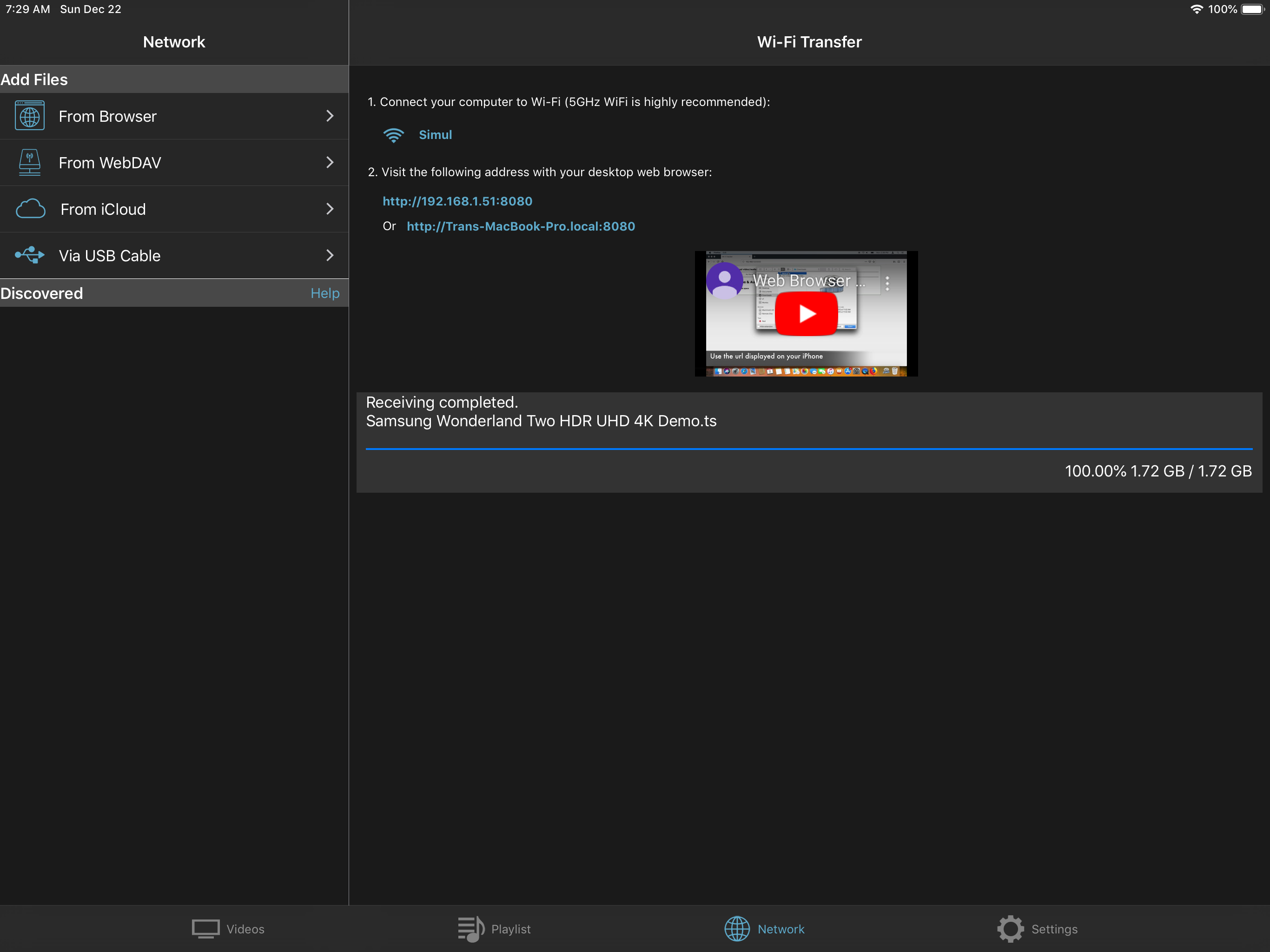The image size is (1270, 952).
Task: Open the Trans-MacBook-Pro.local:8080 link
Action: [520, 226]
